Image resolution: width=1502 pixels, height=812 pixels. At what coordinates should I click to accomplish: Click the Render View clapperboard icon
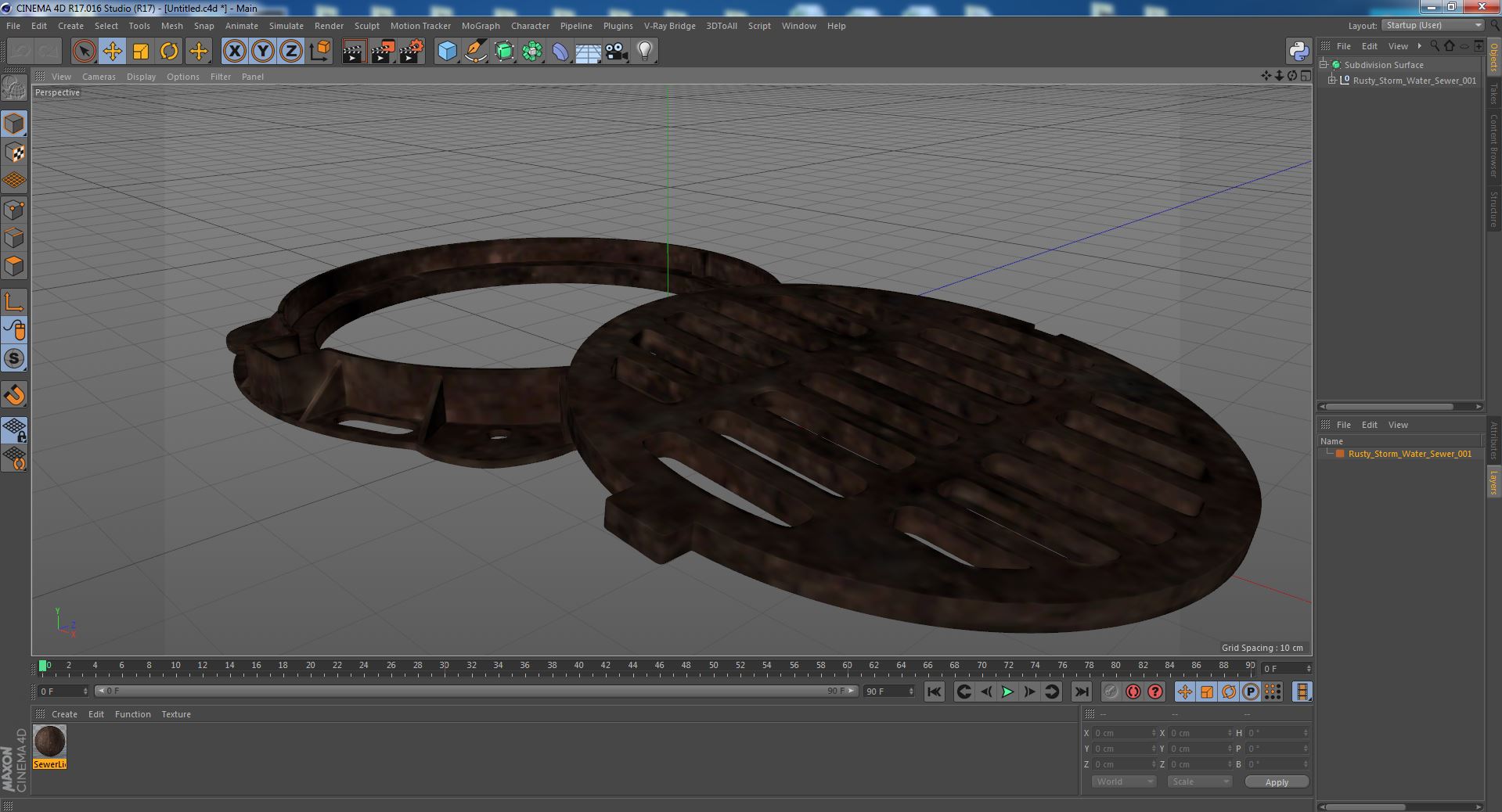point(354,52)
